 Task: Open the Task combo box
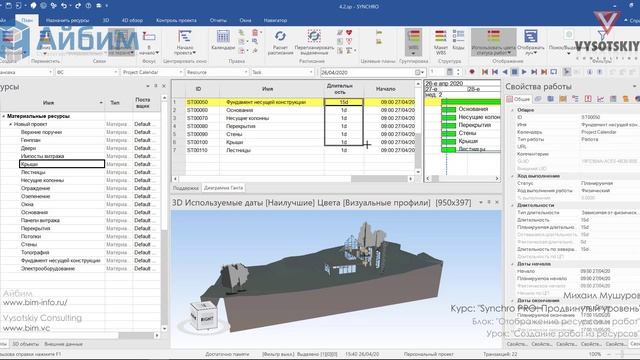tap(282, 72)
